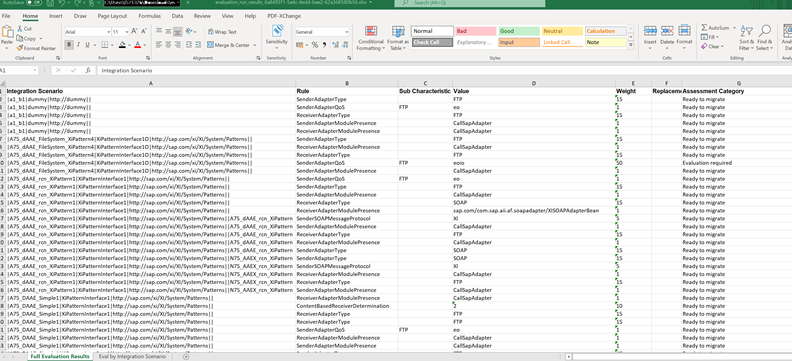Switch to Eval by Integration Scenario sheet
This screenshot has height=361, width=792.
tap(132, 356)
